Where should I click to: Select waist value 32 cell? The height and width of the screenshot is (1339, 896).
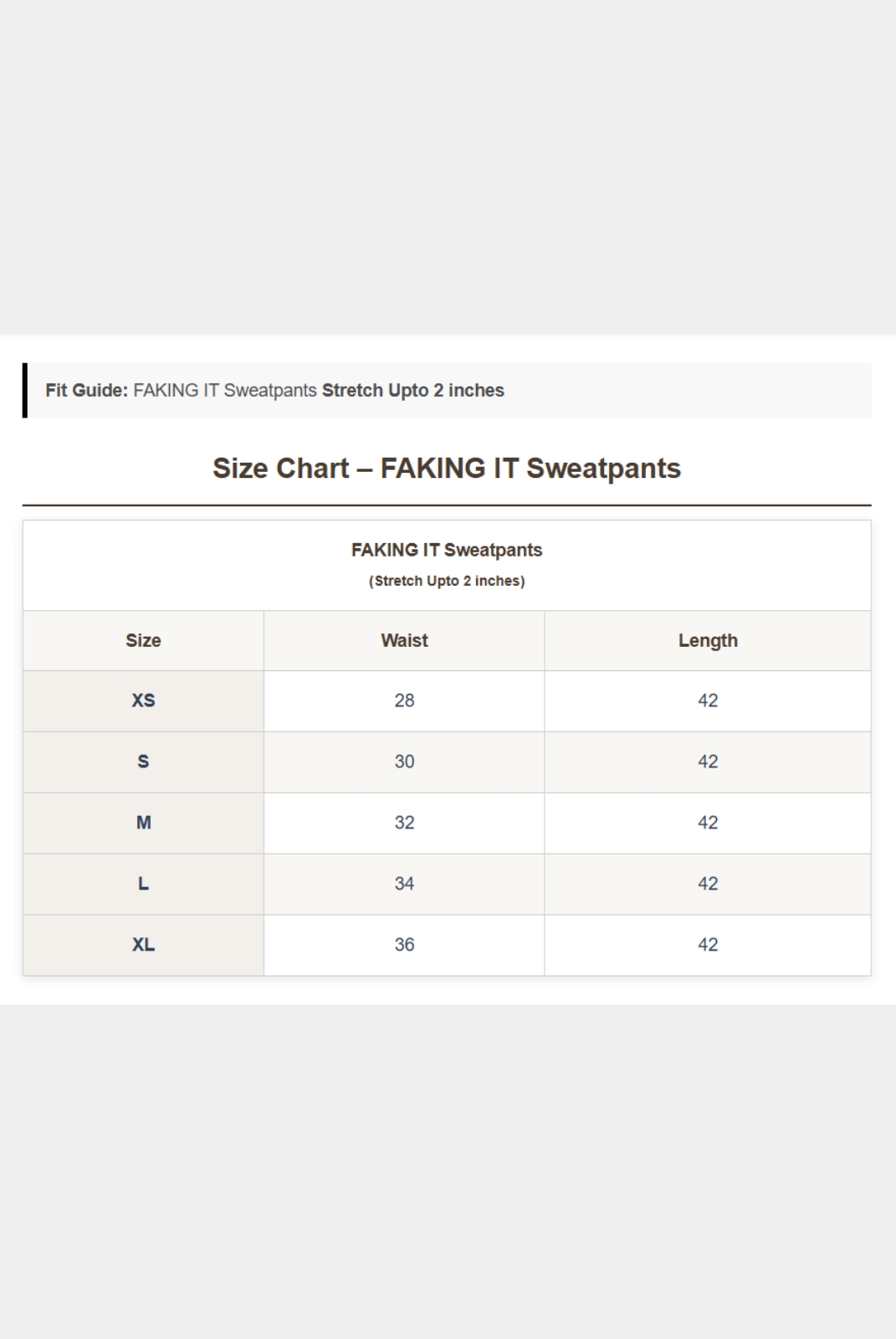point(404,823)
